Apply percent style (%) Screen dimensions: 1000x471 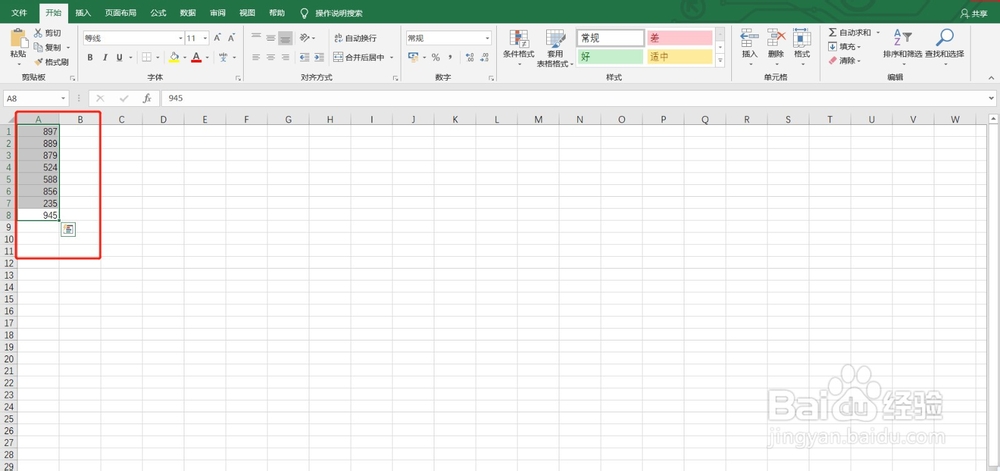point(436,57)
